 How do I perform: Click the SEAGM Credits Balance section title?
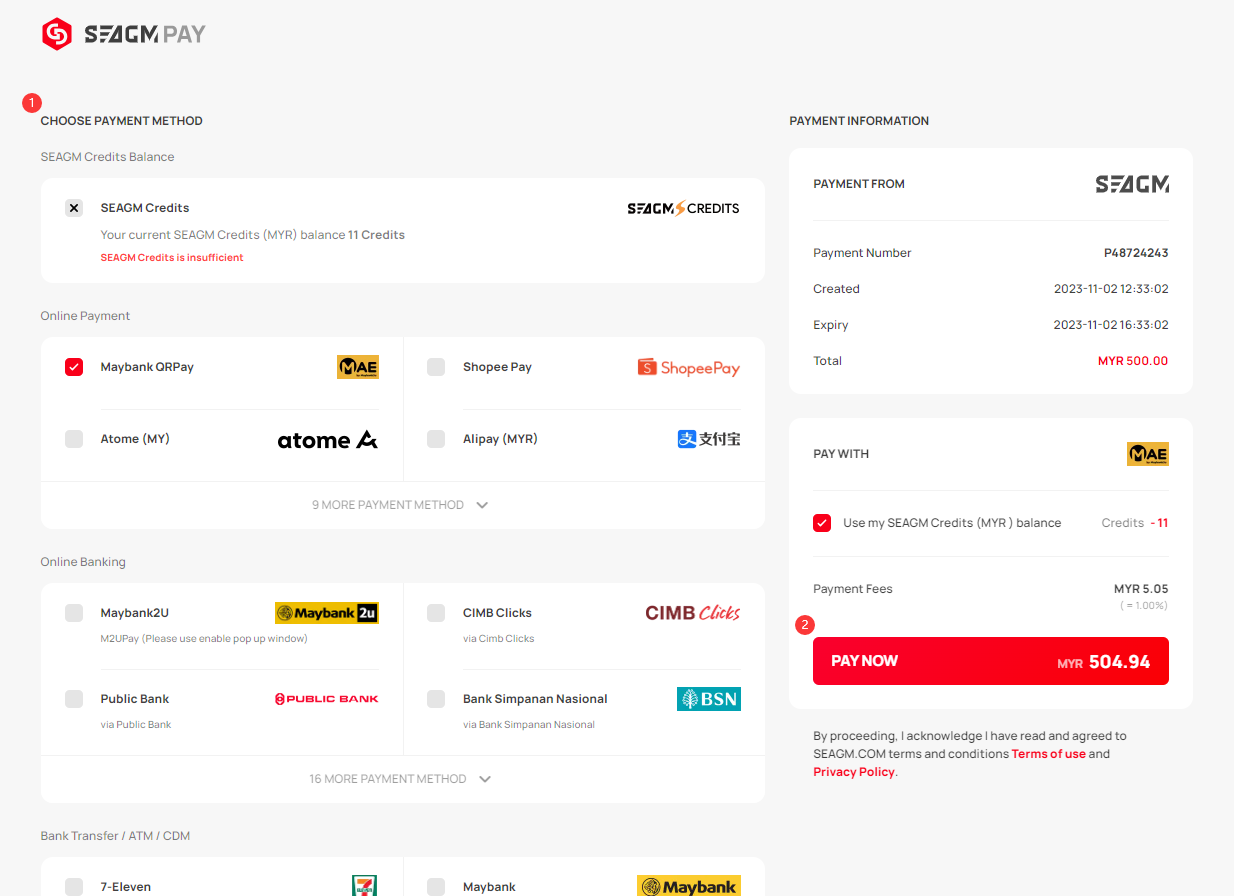pyautogui.click(x=107, y=157)
